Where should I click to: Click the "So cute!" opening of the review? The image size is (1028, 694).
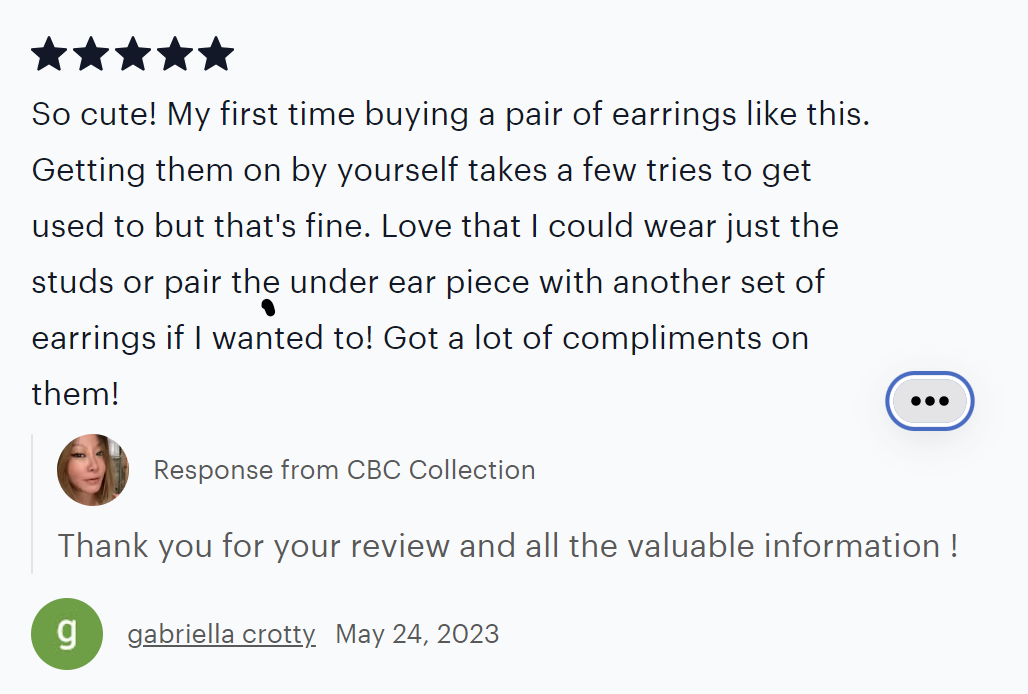[x=94, y=114]
